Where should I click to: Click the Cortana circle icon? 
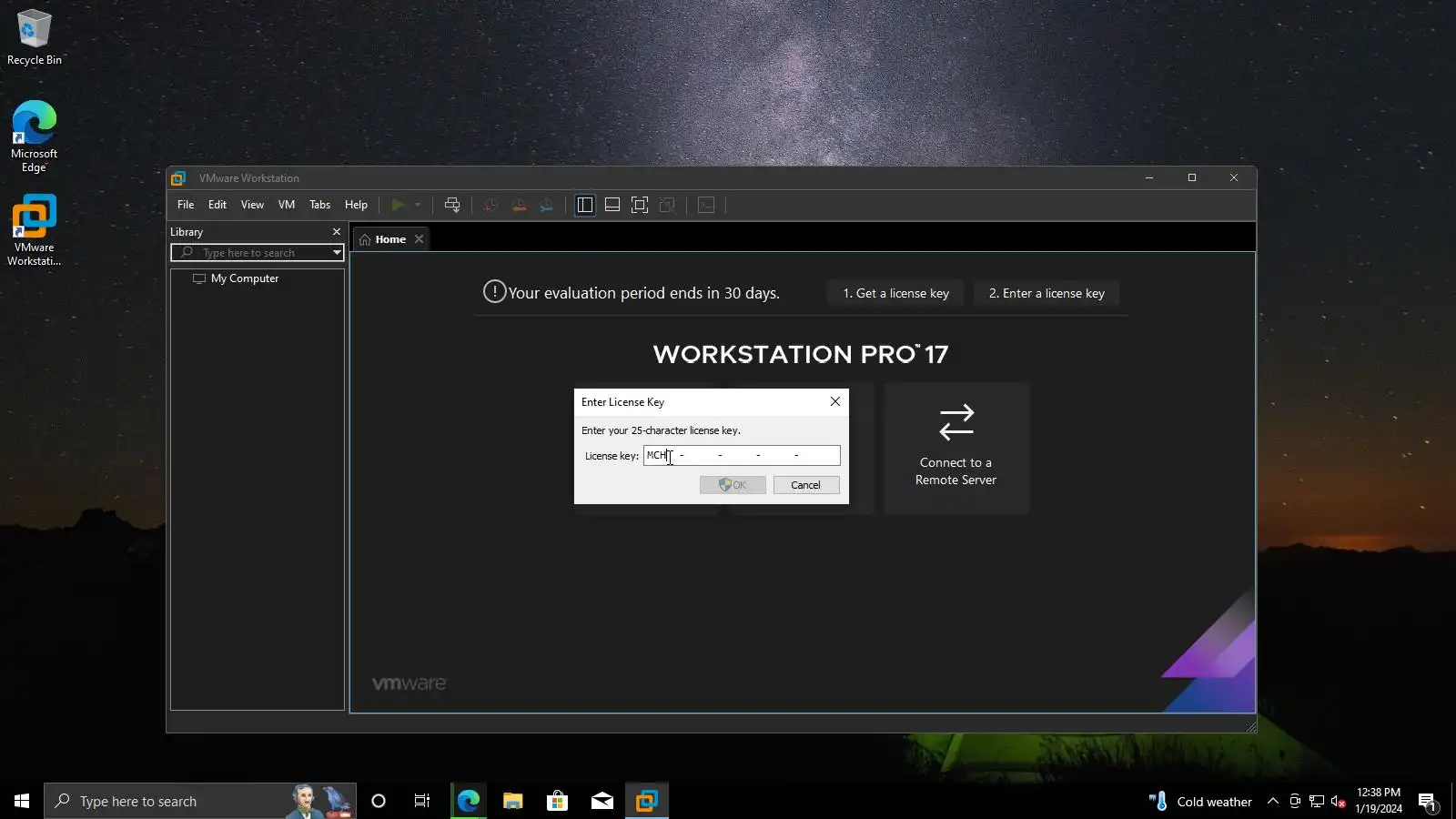point(379,801)
